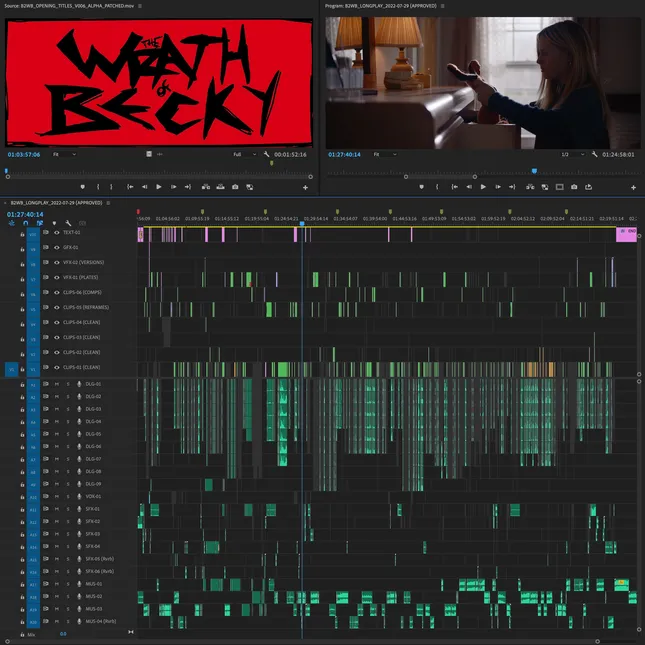
Task: Click the Mix track volume value
Action: point(63,634)
